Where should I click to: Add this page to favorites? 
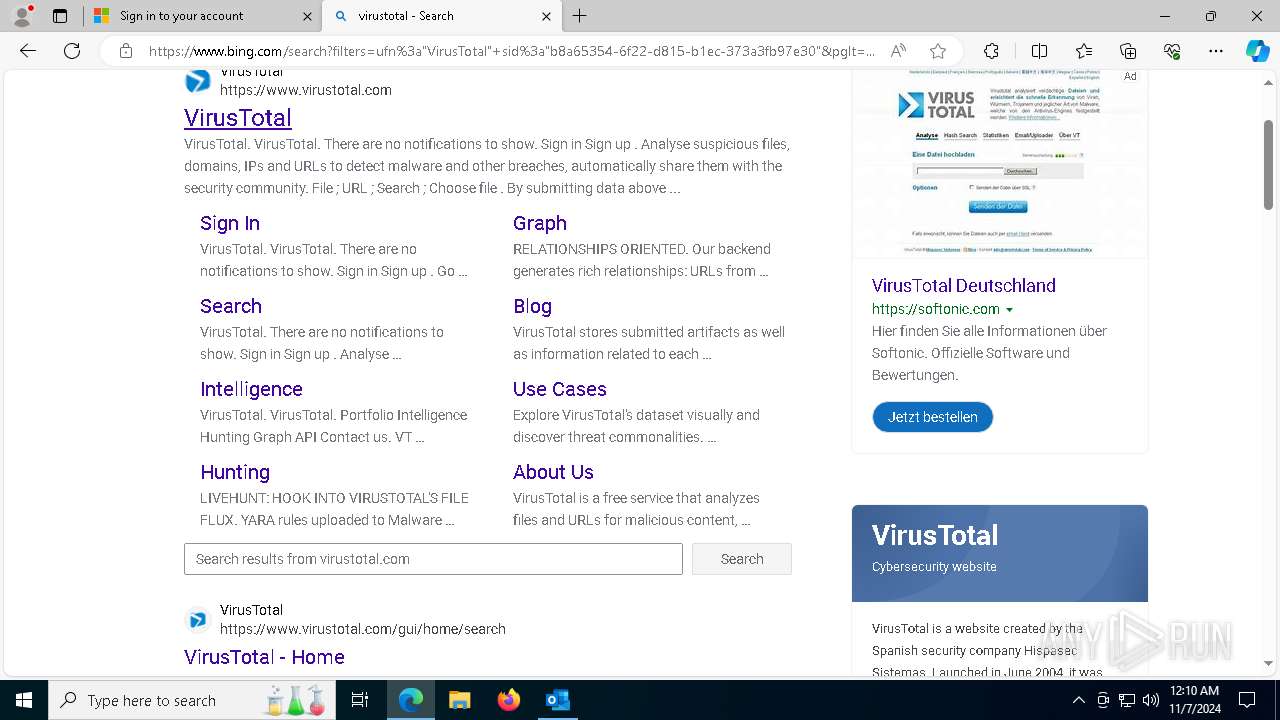point(938,51)
